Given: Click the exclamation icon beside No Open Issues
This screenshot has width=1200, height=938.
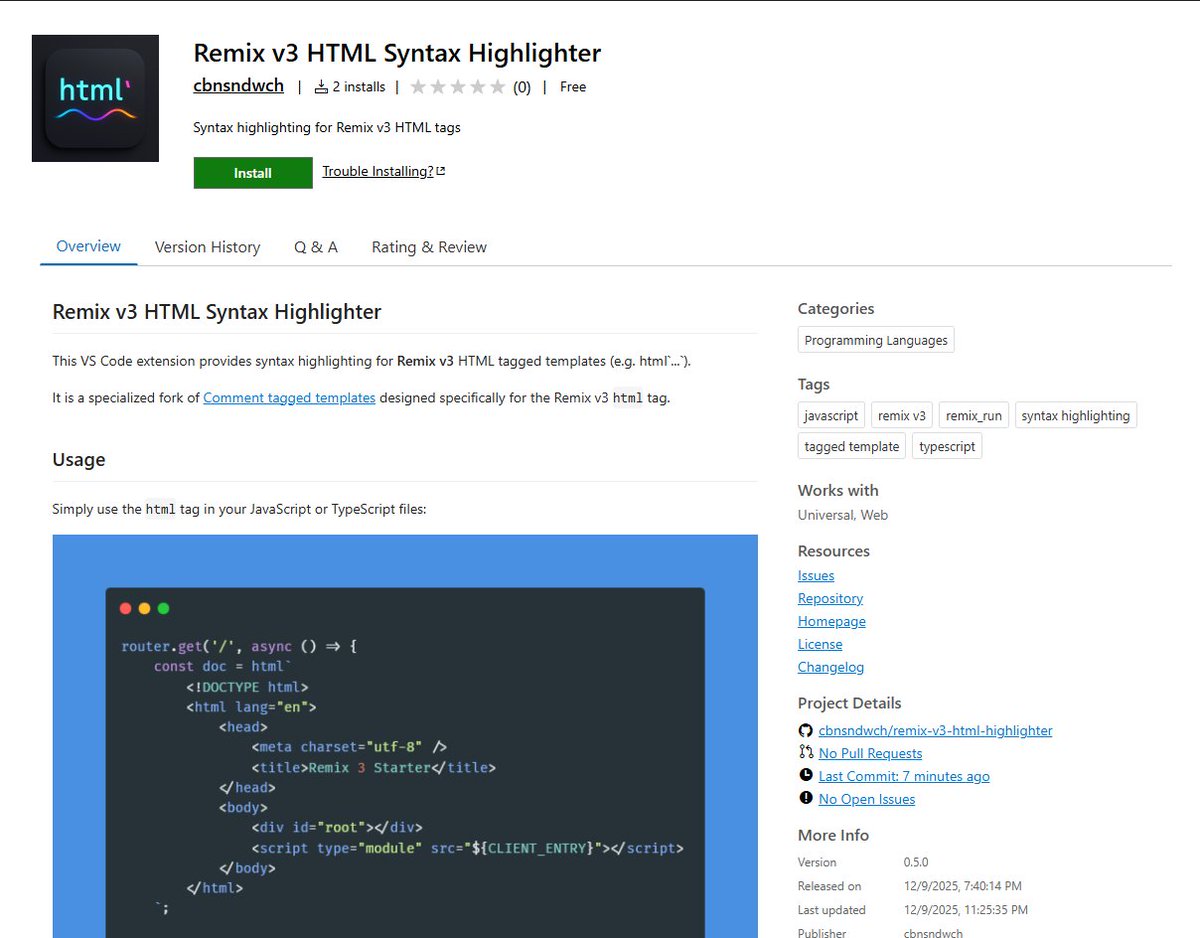Looking at the screenshot, I should coord(806,799).
